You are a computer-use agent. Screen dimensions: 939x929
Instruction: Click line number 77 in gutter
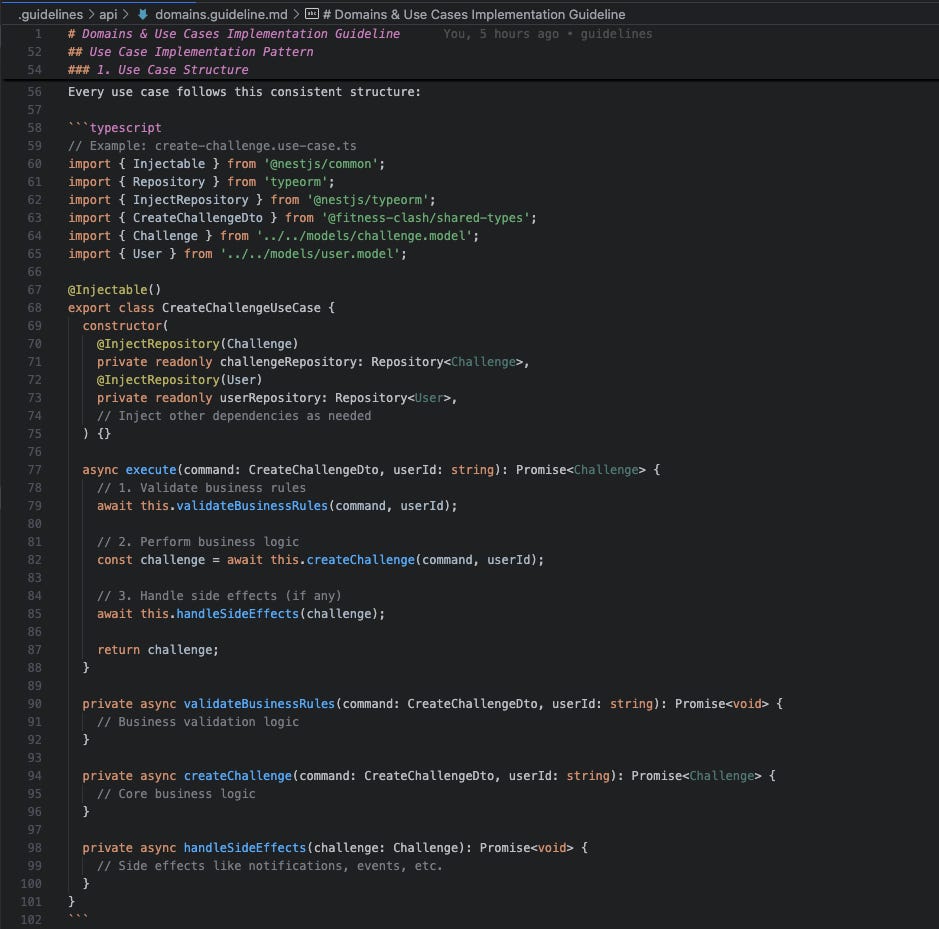(x=35, y=470)
